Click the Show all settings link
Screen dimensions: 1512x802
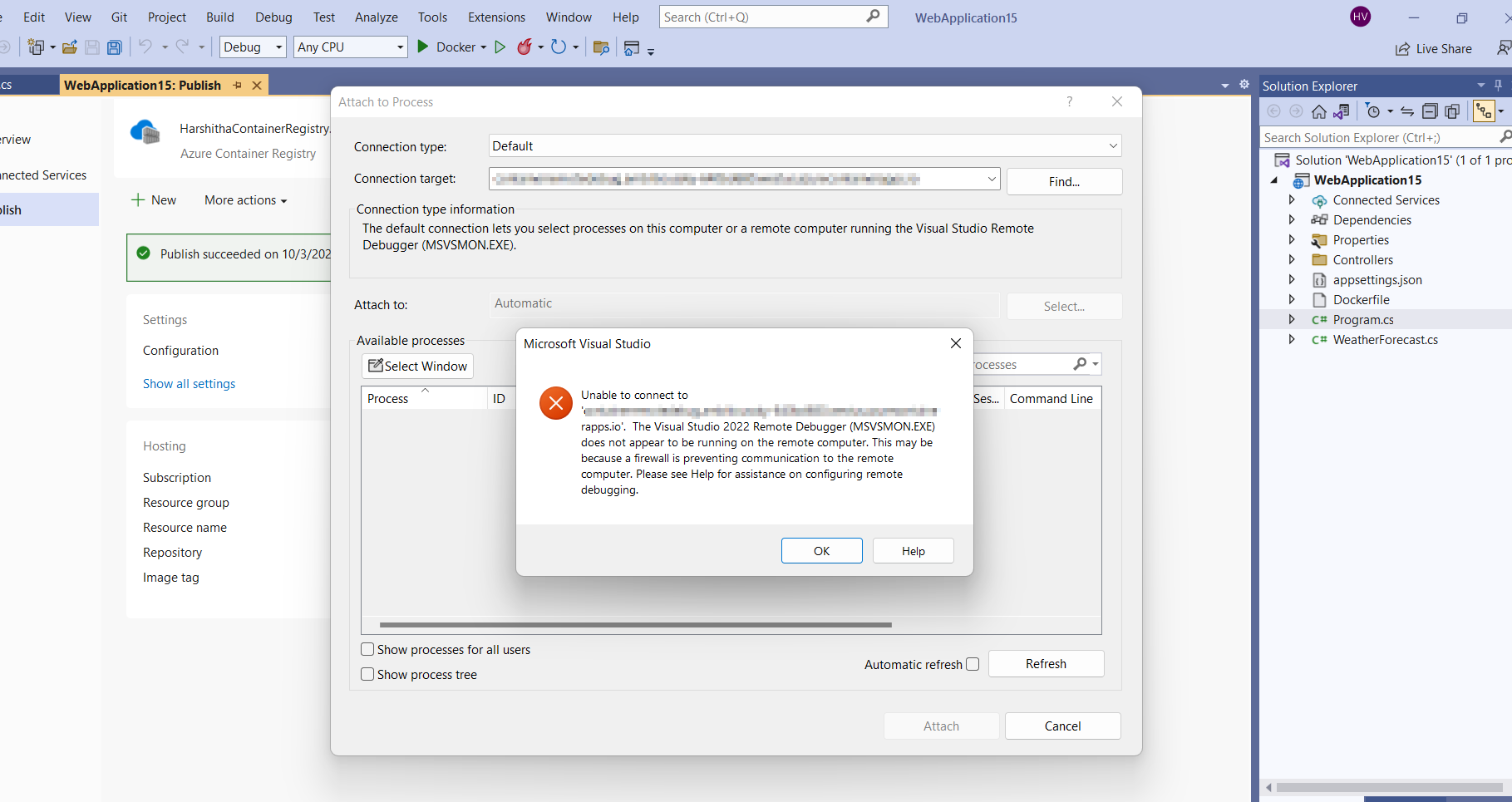click(x=189, y=383)
